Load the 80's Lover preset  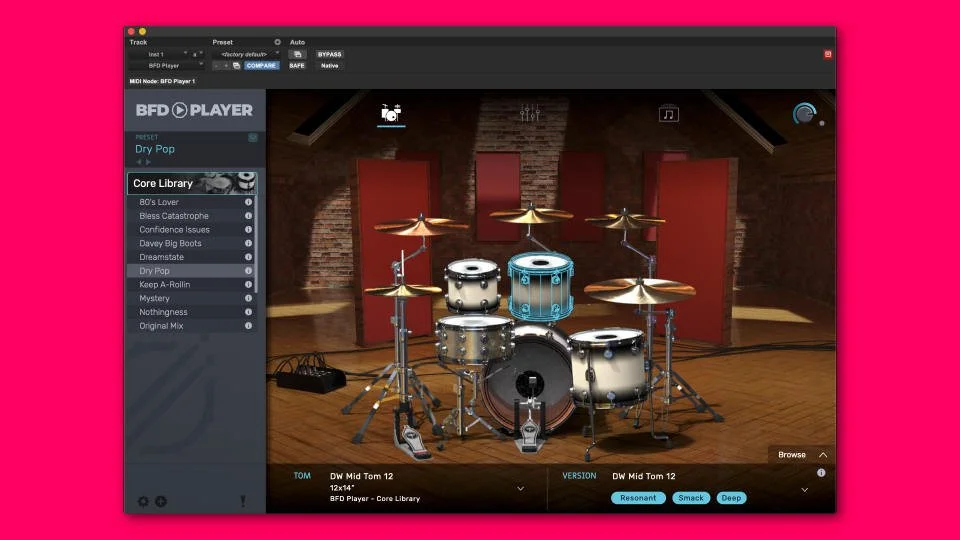(x=190, y=202)
